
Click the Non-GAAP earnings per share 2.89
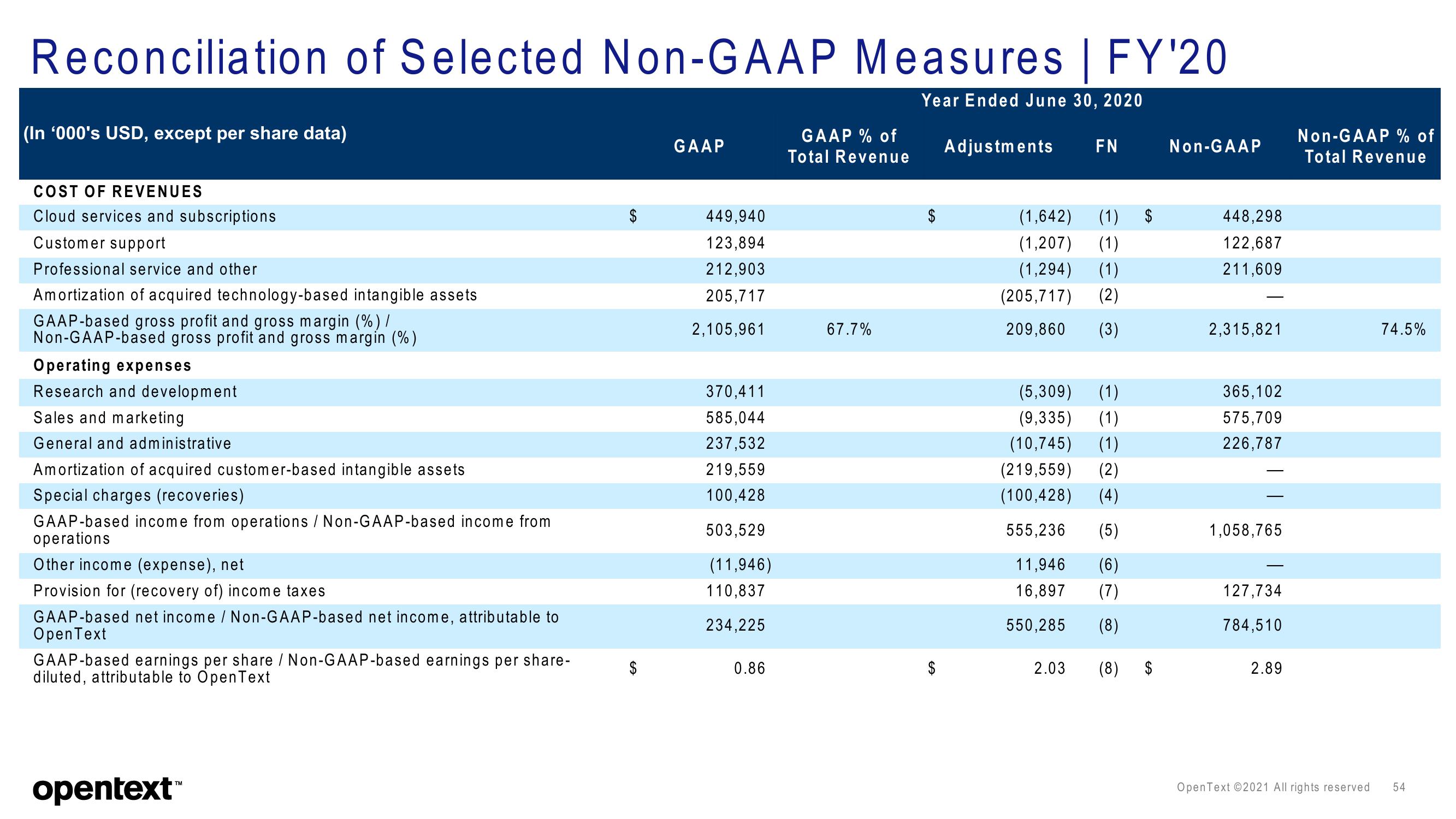pos(1266,669)
